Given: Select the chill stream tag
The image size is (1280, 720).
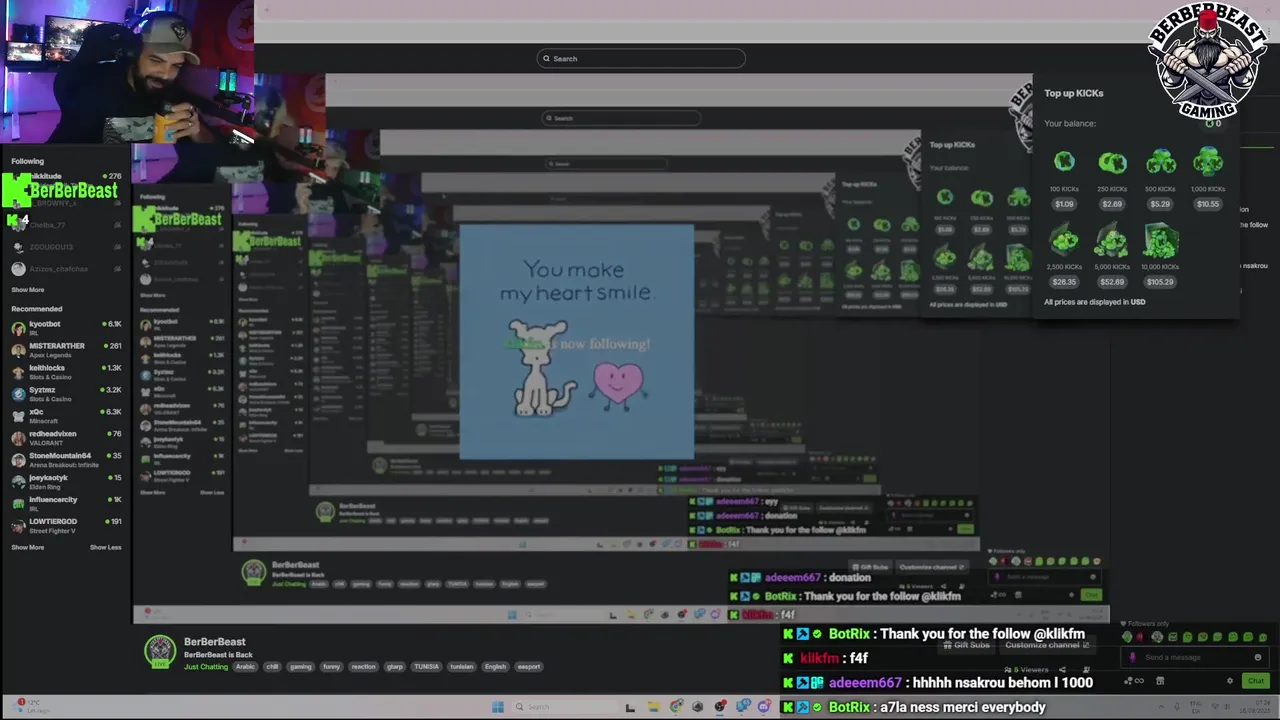Looking at the screenshot, I should 272,667.
